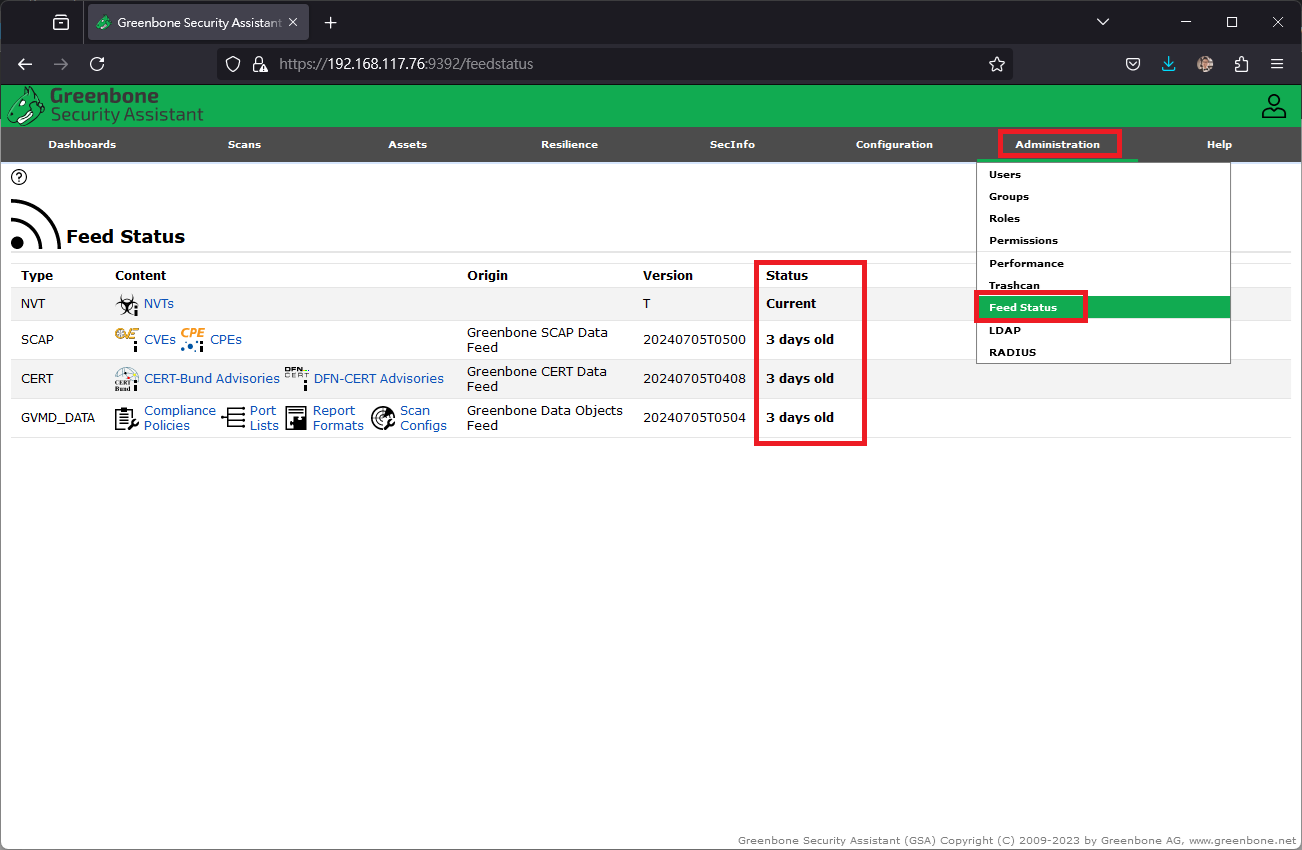Image resolution: width=1302 pixels, height=850 pixels.
Task: Click the Greenbone CERT Data Feed text
Action: pos(537,379)
